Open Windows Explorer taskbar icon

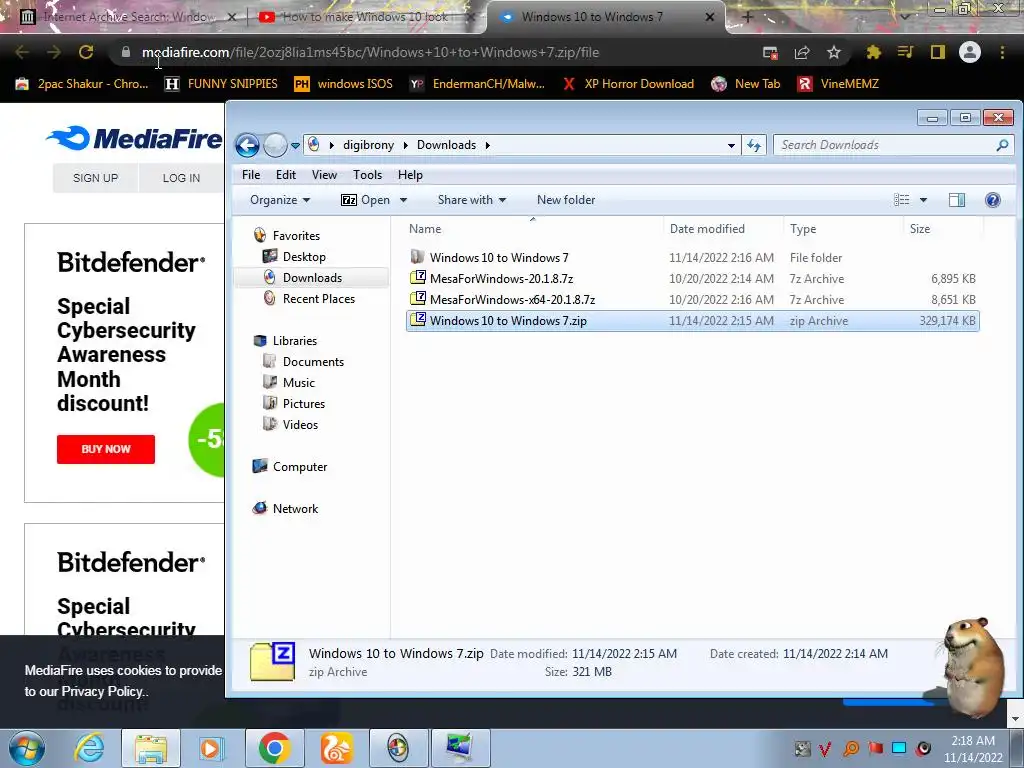coord(150,748)
